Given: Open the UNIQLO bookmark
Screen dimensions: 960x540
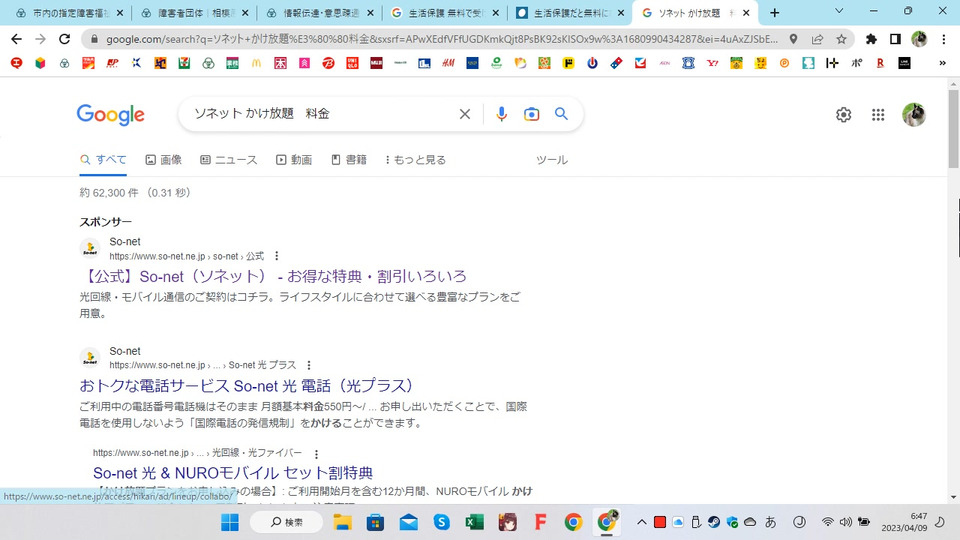Looking at the screenshot, I should (352, 63).
